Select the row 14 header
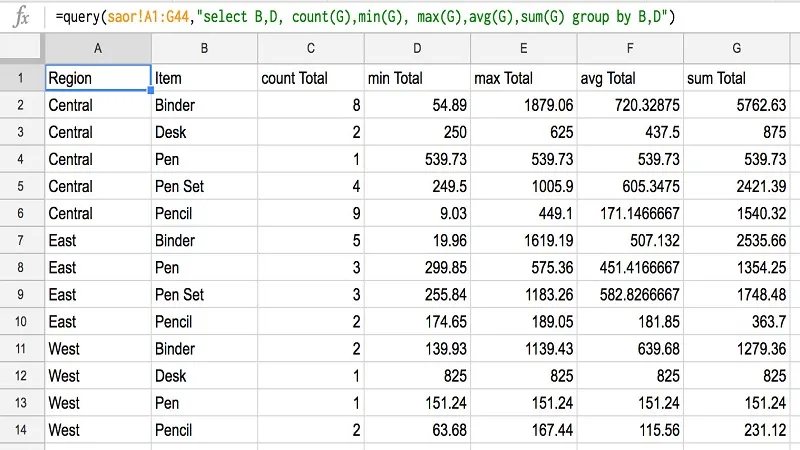Screen dimensions: 800x450 coord(22,429)
